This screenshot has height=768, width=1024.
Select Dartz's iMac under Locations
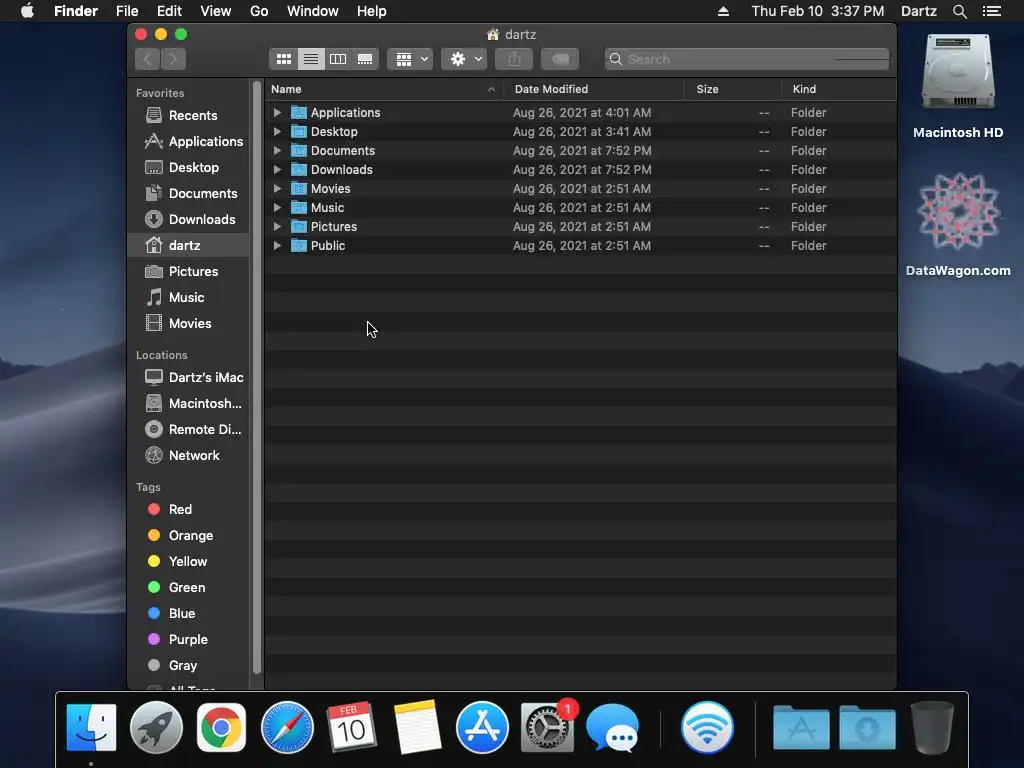coord(189,377)
